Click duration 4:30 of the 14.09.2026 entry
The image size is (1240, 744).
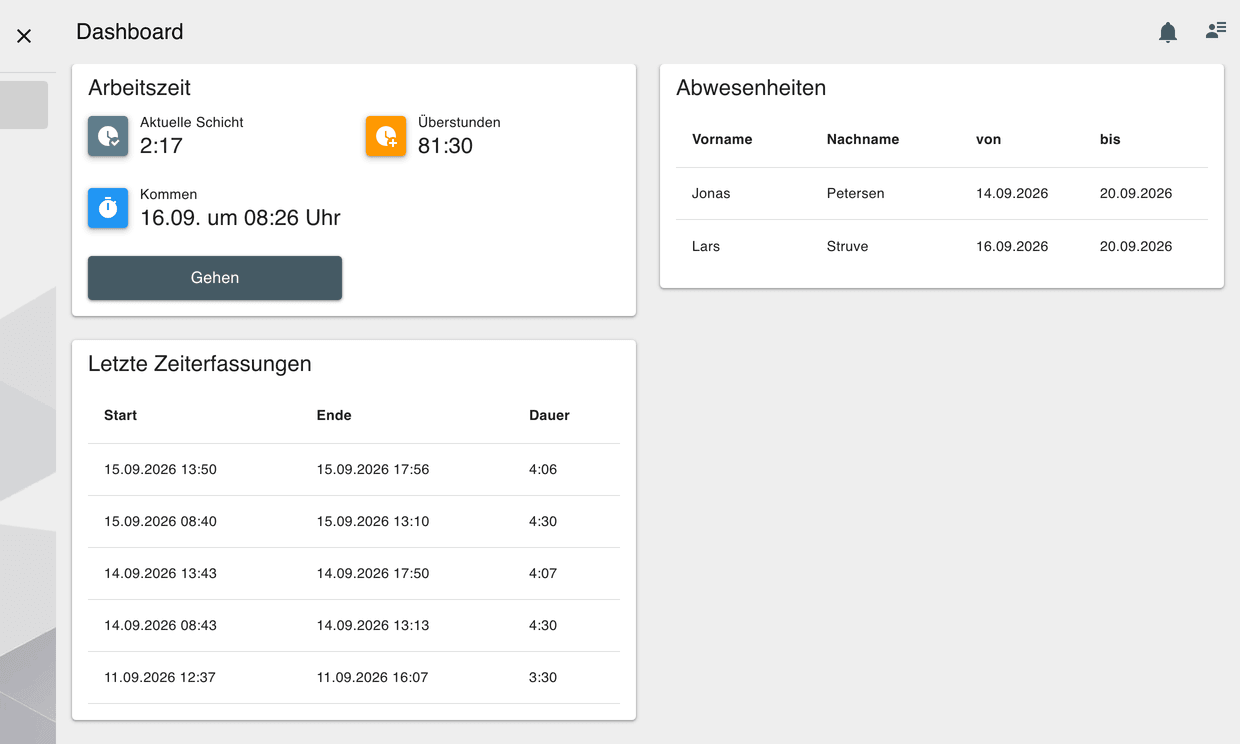tap(543, 625)
